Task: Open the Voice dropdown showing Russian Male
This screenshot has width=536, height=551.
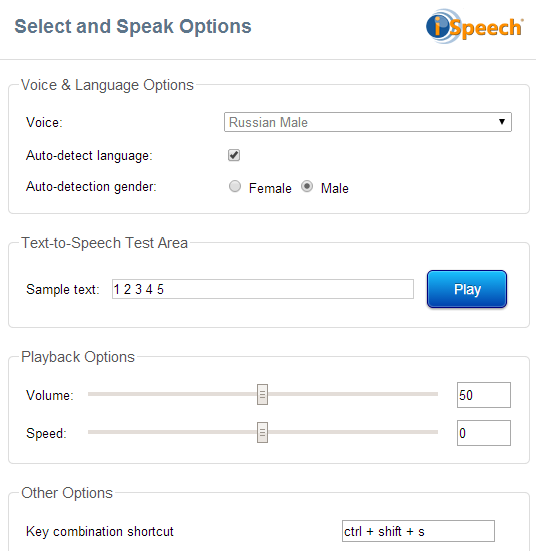Action: pos(368,122)
